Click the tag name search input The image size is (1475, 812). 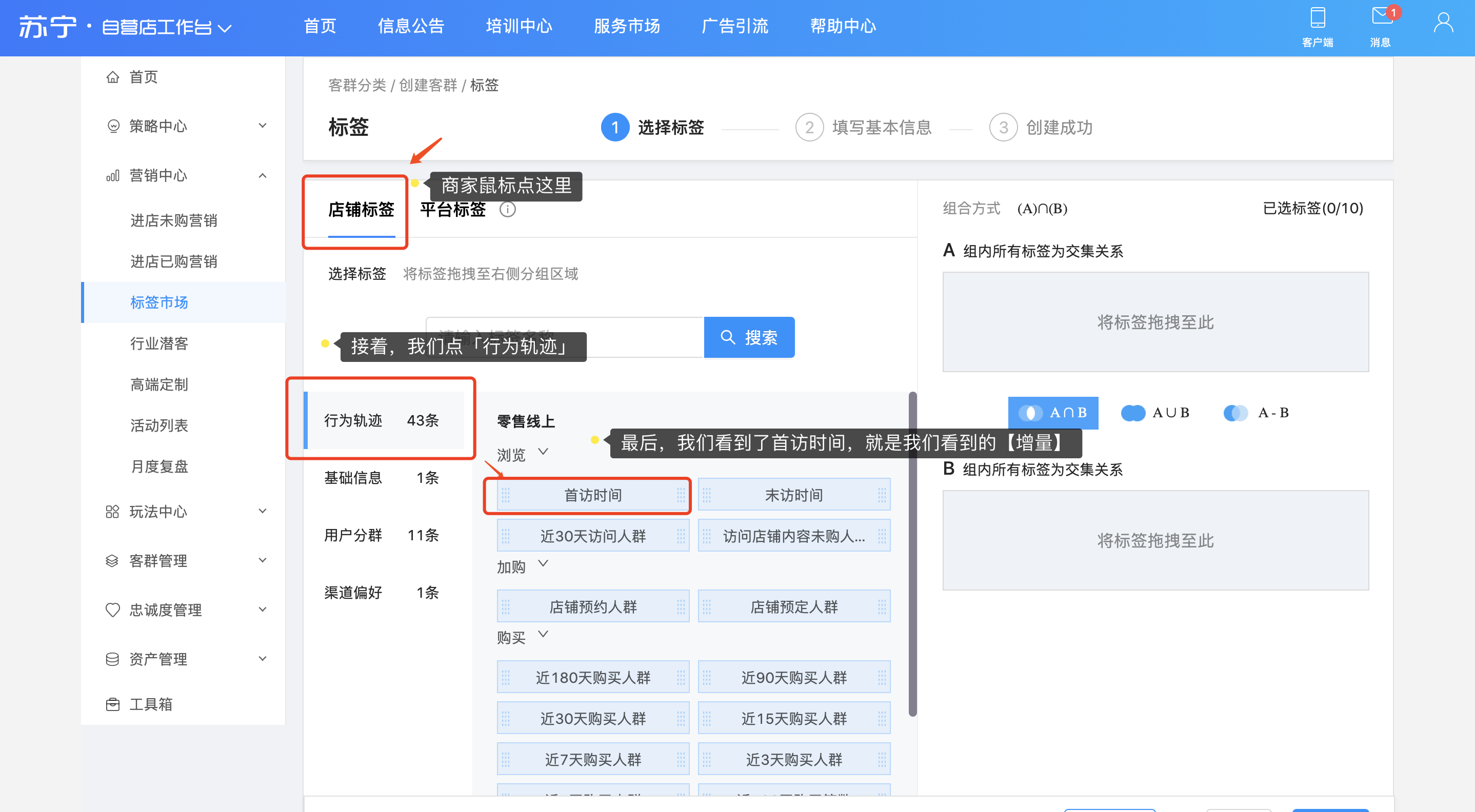[565, 337]
